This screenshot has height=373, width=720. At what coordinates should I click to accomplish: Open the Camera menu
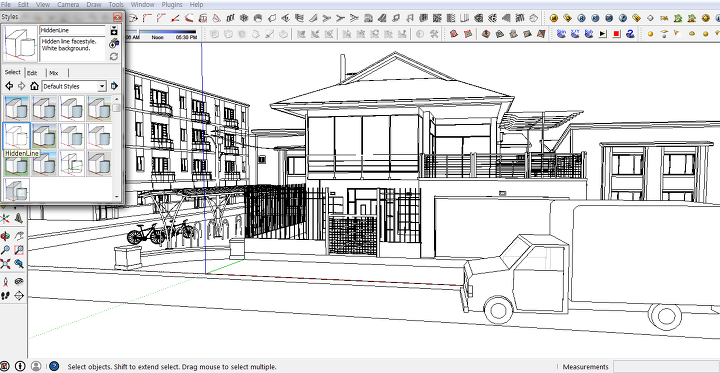[x=68, y=4]
